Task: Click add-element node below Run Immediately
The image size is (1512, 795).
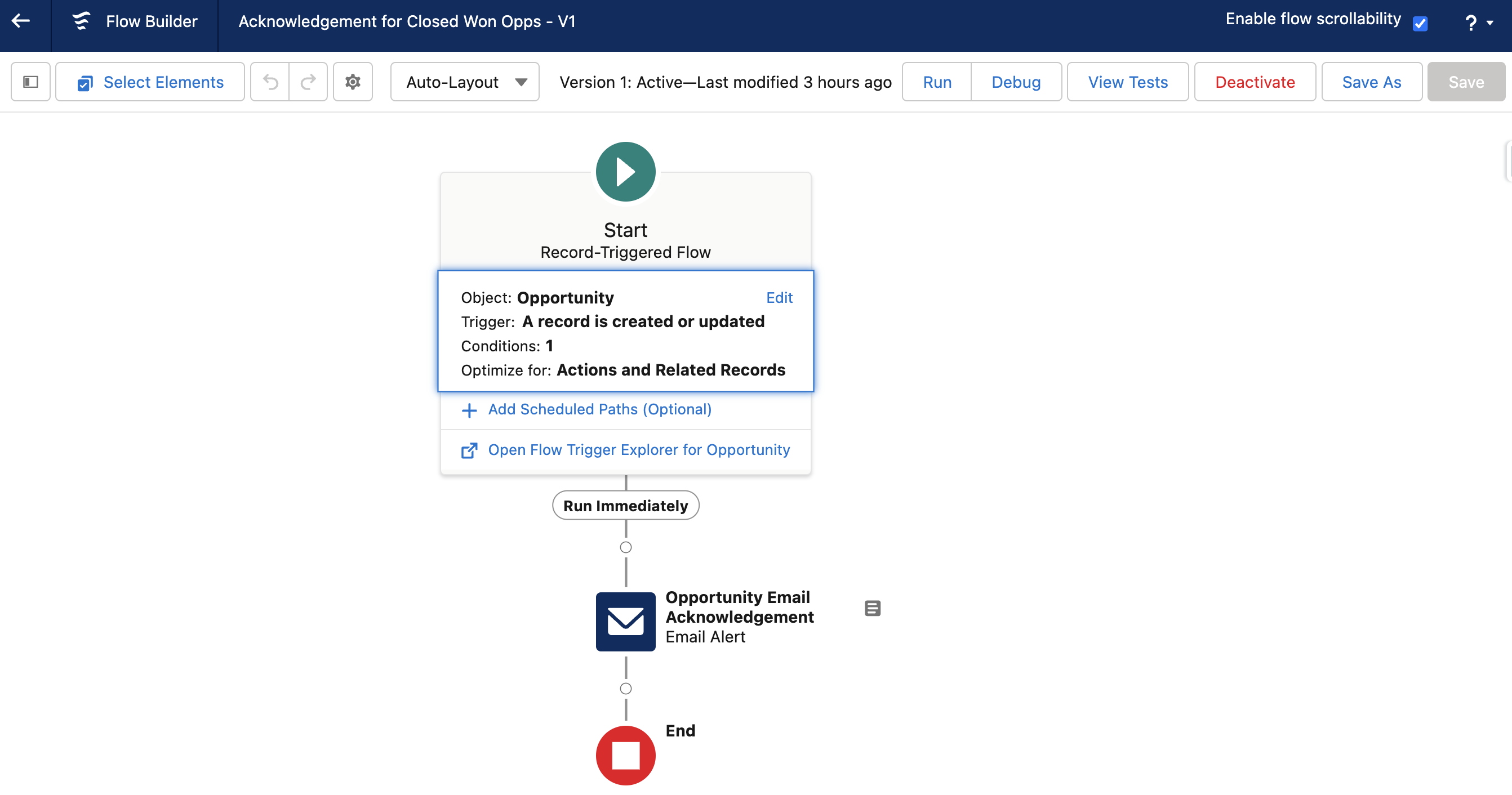Action: pos(626,547)
